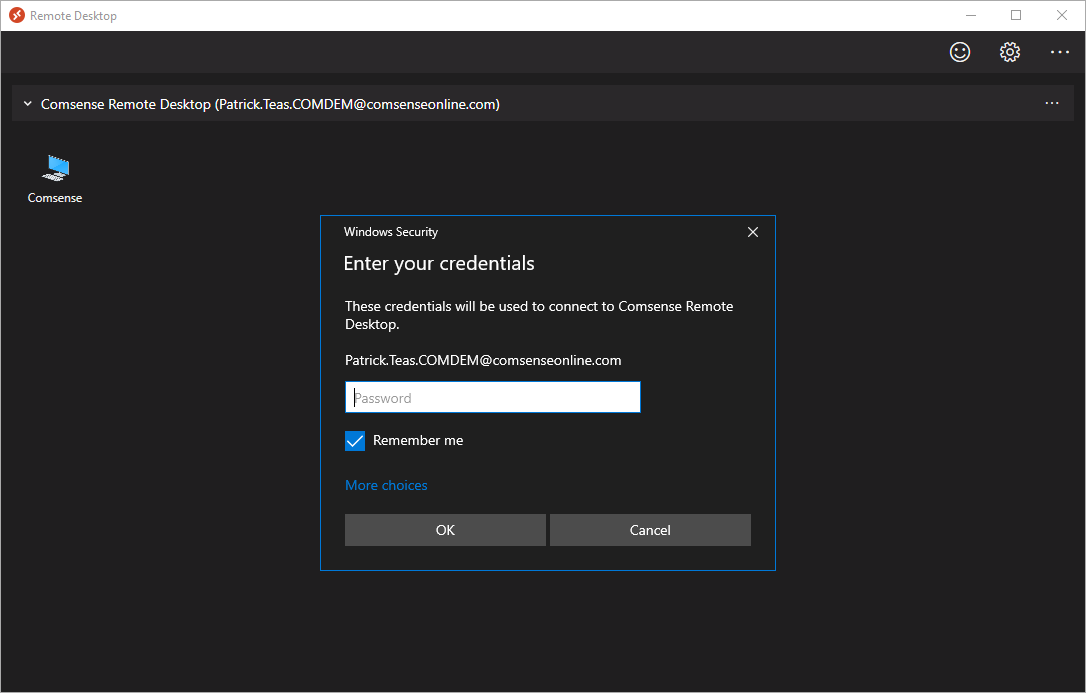Focus the Password input field
Image resolution: width=1086 pixels, height=693 pixels.
point(492,397)
